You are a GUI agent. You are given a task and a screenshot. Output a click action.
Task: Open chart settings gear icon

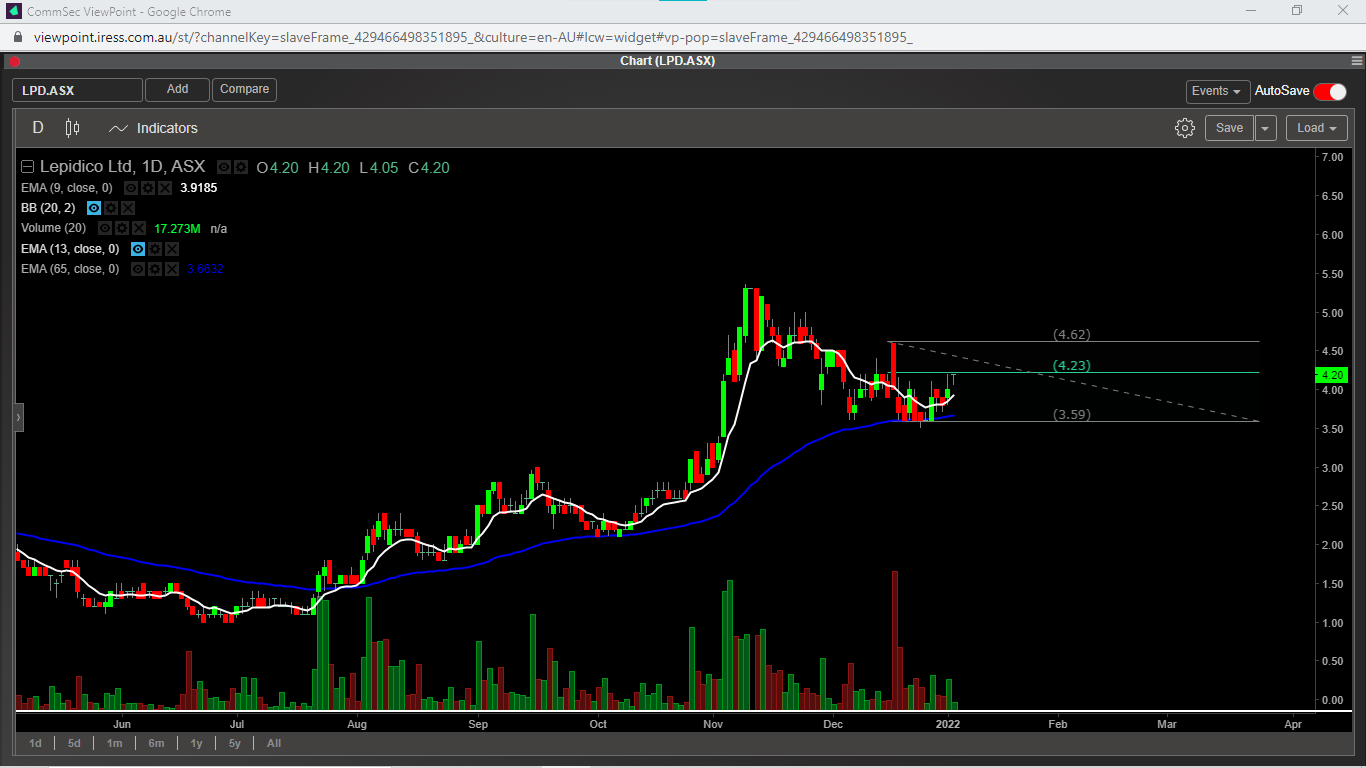tap(1185, 128)
